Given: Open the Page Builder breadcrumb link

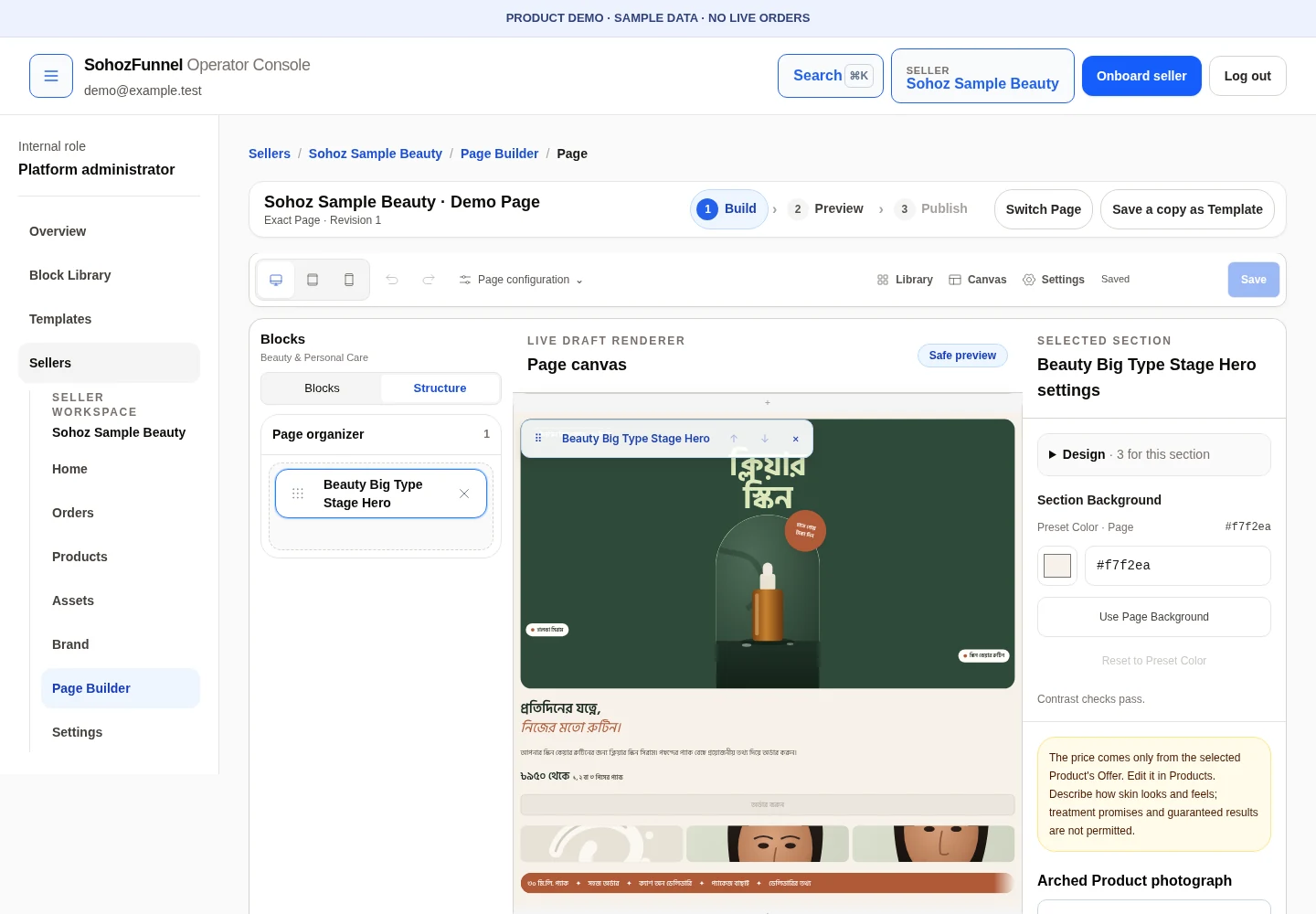Looking at the screenshot, I should click(x=500, y=154).
